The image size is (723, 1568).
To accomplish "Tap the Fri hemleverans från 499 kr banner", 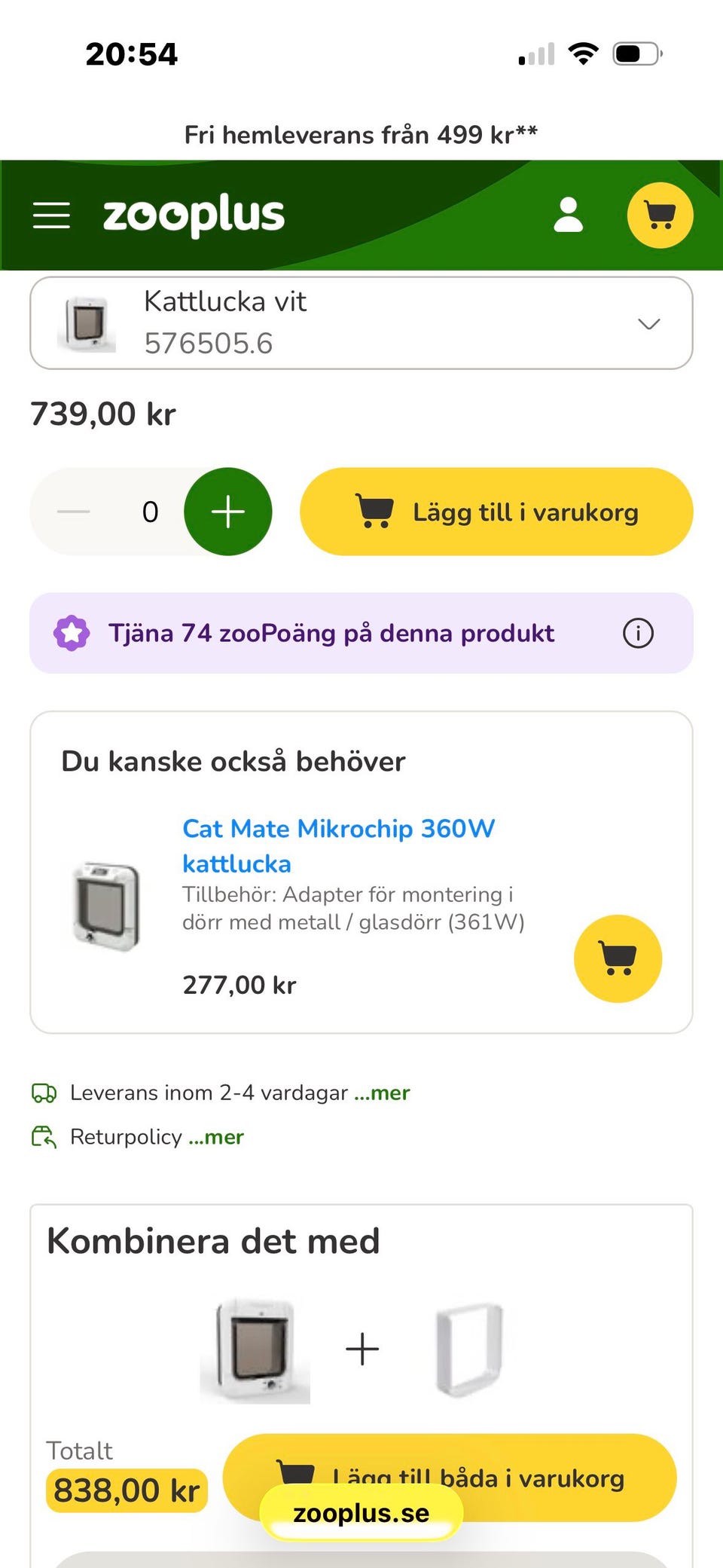I will pos(361,135).
